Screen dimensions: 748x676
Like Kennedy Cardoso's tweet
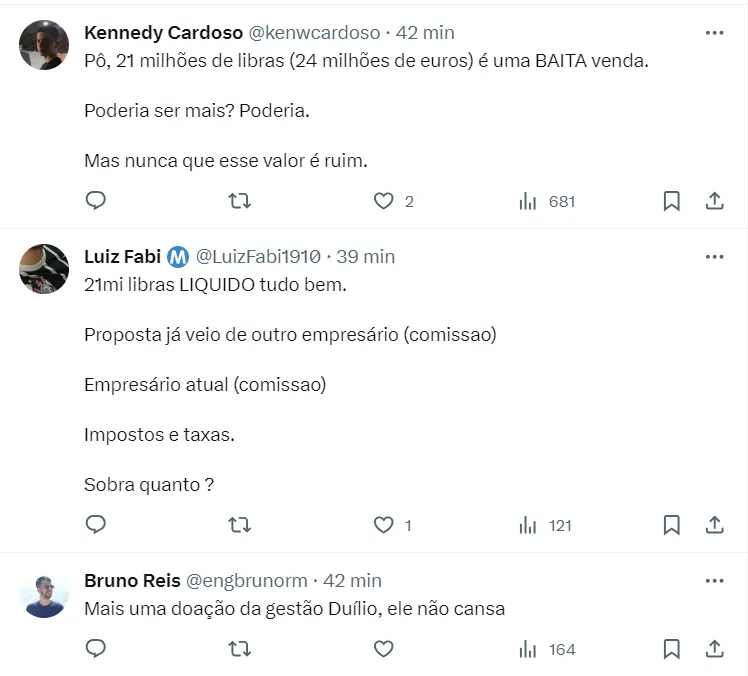[384, 201]
